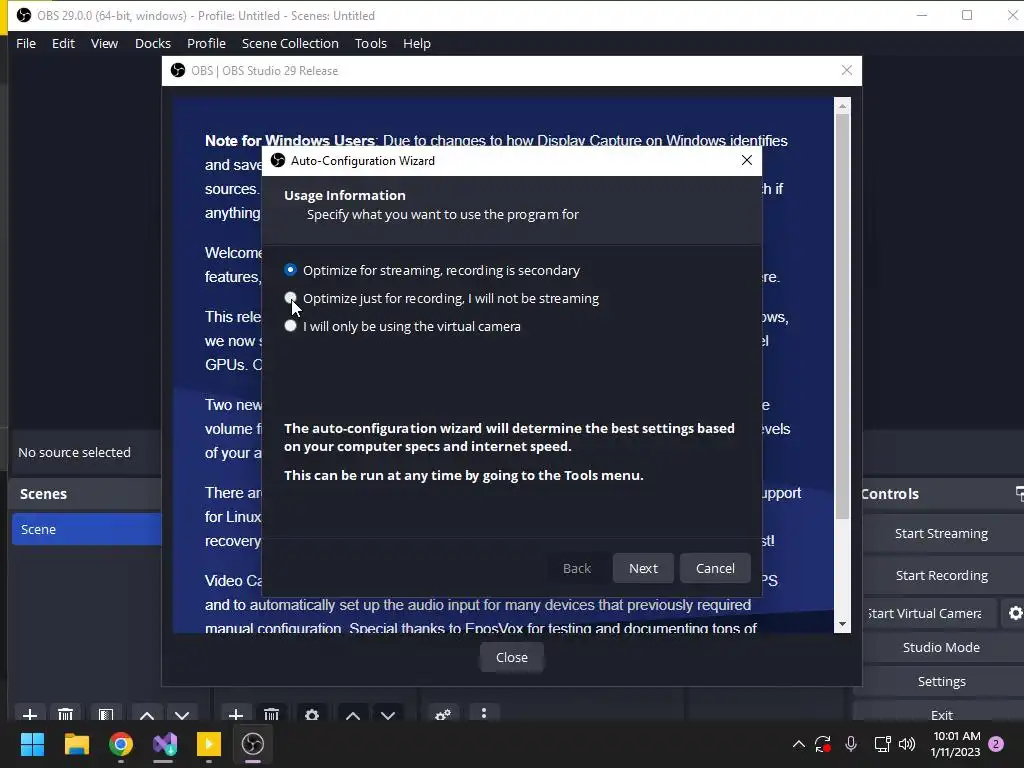Click OBS Studio taskbar icon

click(x=253, y=744)
